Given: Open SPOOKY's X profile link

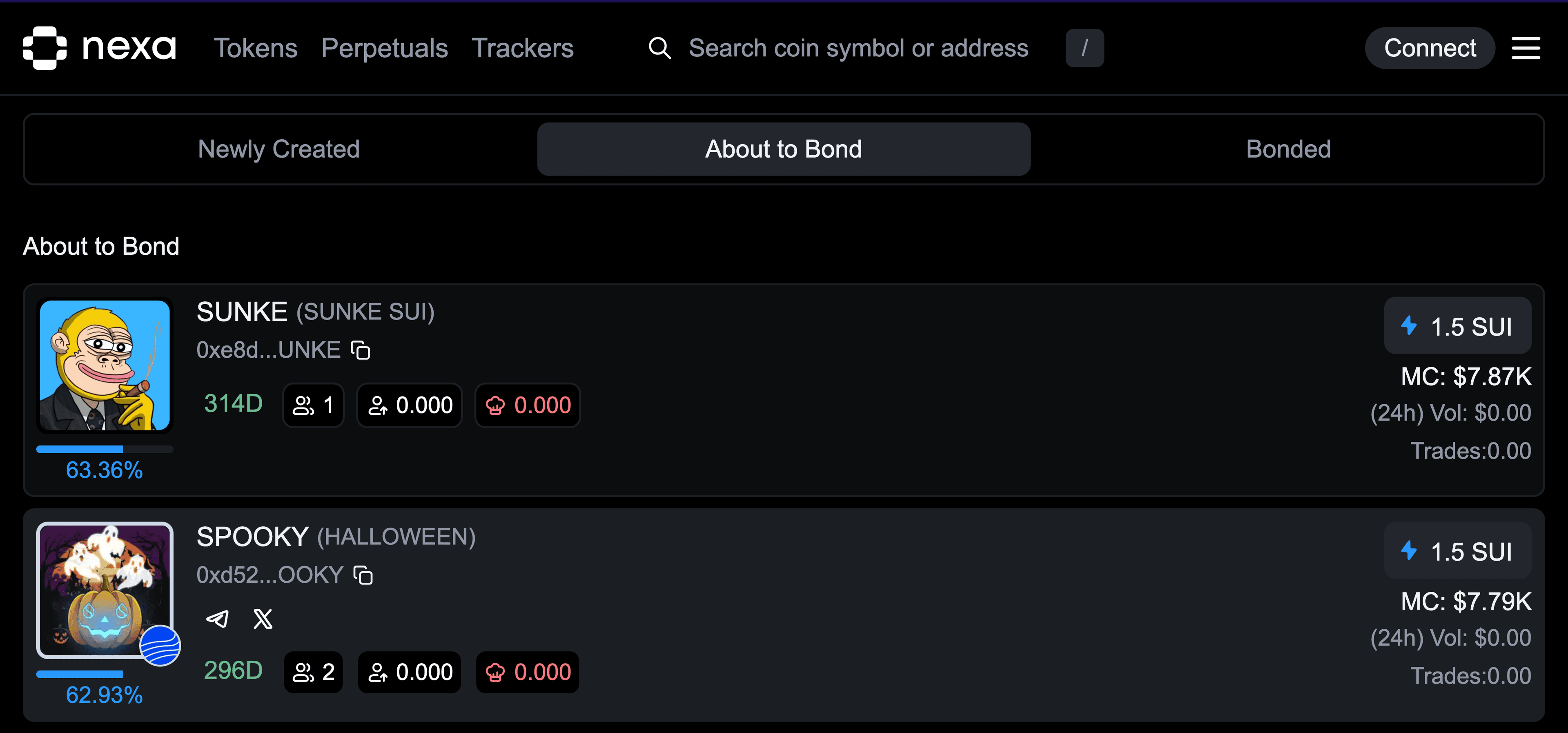Looking at the screenshot, I should tap(263, 619).
